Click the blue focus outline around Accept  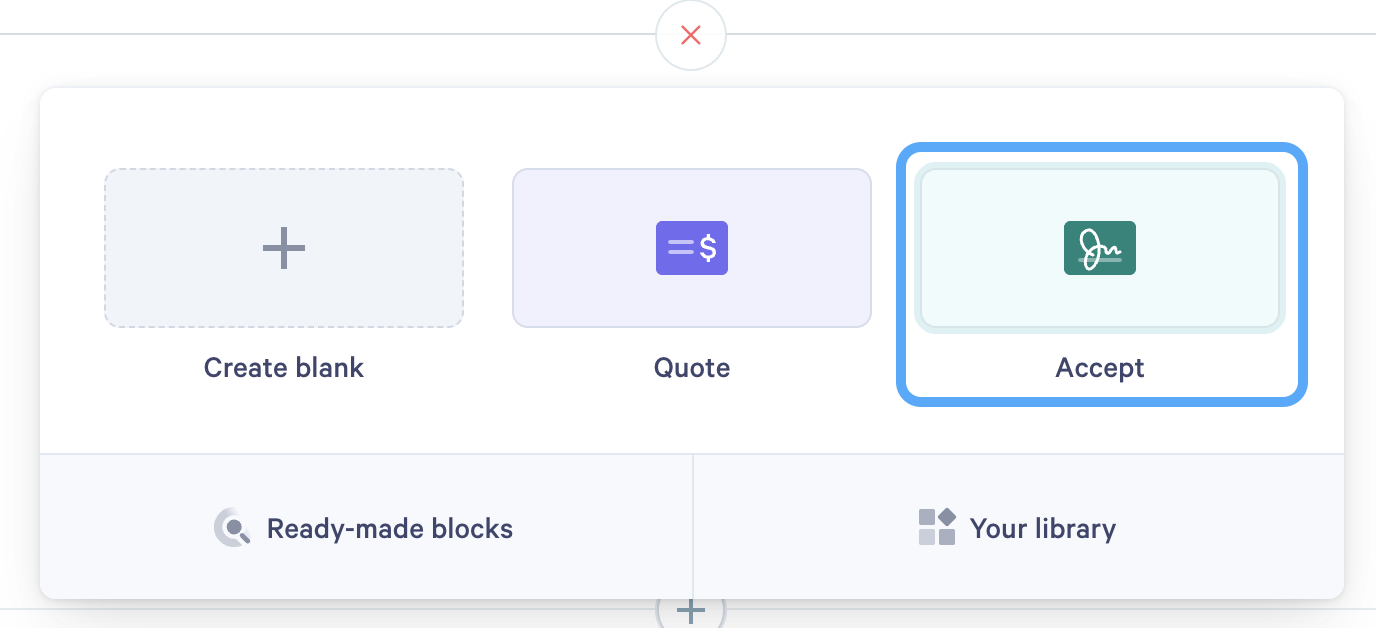coord(1102,146)
